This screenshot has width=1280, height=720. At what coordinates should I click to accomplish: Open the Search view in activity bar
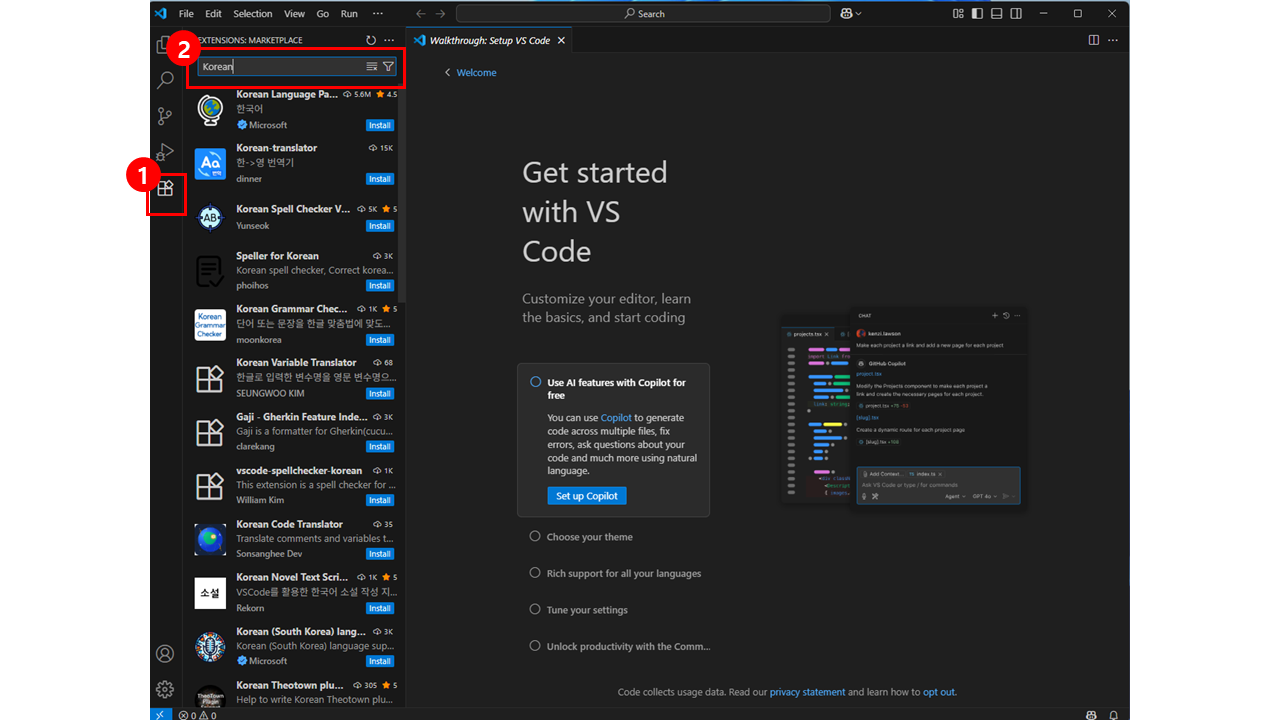(x=165, y=81)
